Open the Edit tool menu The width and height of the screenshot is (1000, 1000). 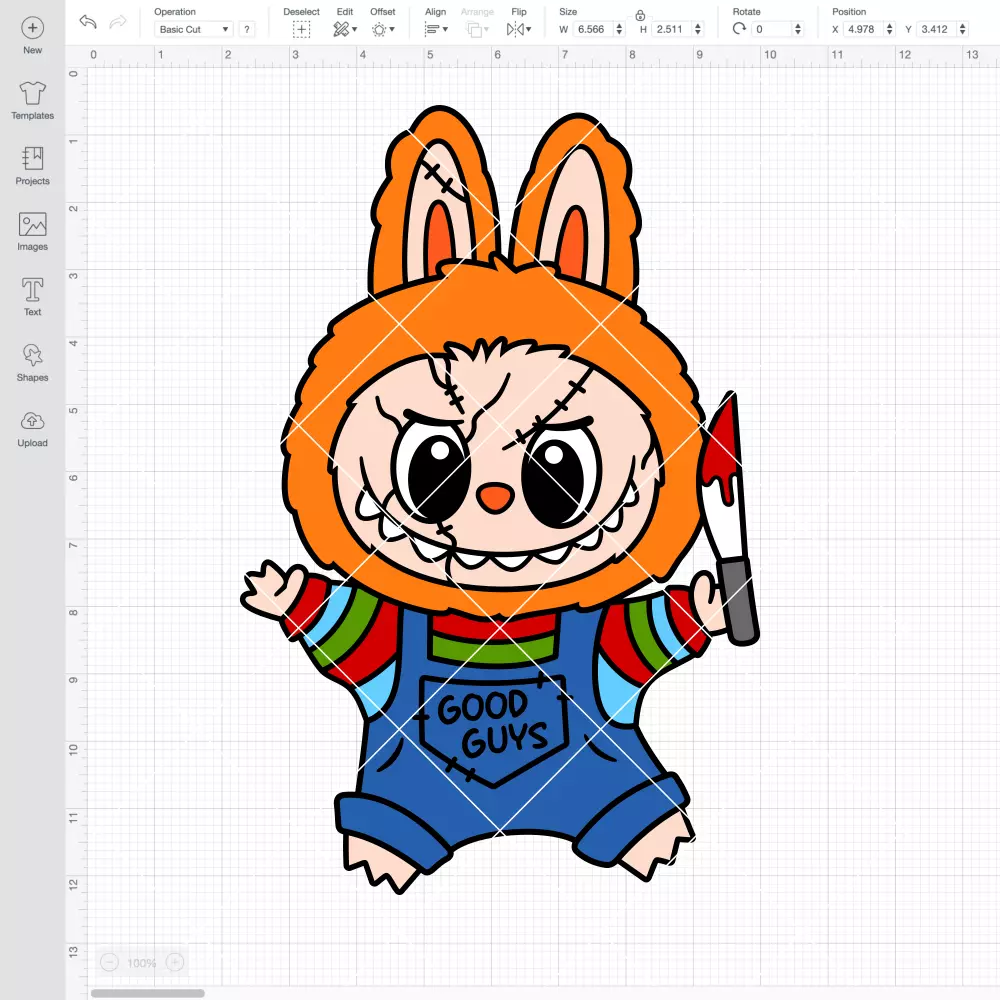pyautogui.click(x=345, y=29)
